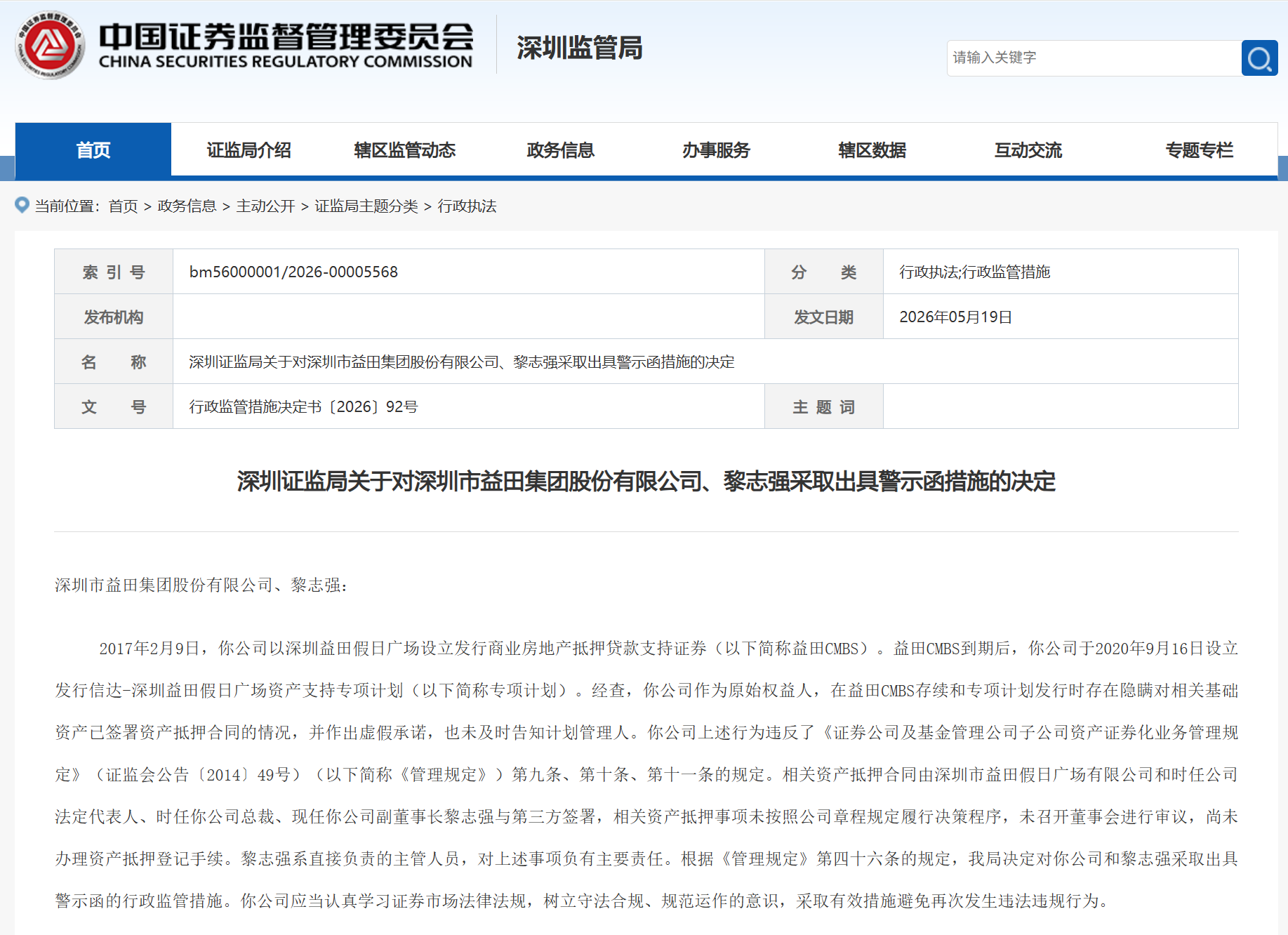Click the large article headline

point(646,482)
